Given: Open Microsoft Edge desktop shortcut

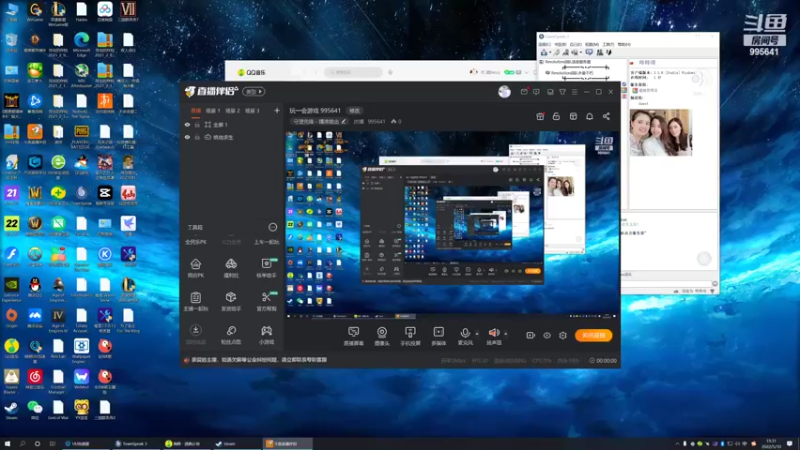Looking at the screenshot, I should [x=82, y=45].
